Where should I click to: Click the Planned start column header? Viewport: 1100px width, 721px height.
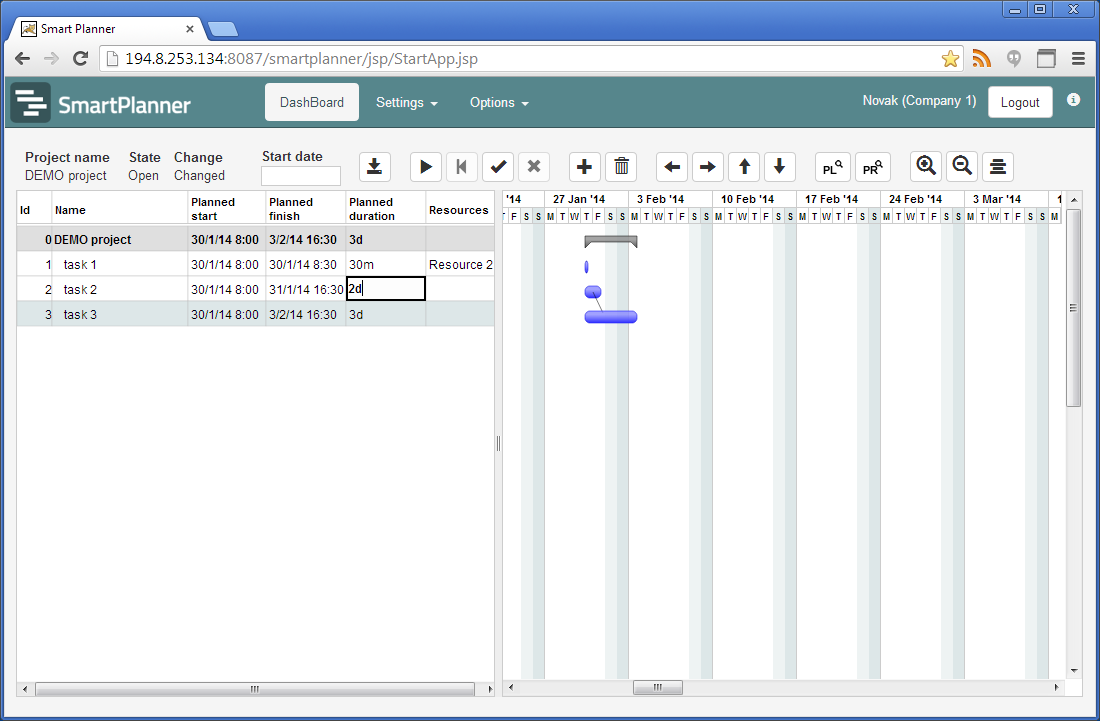[226, 209]
